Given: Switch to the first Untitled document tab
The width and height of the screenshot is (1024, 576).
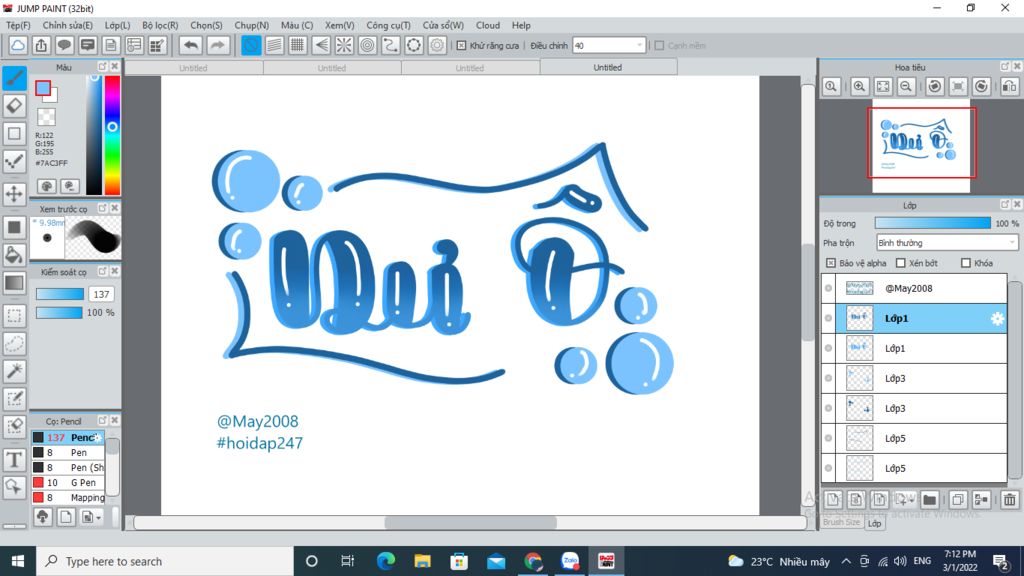Looking at the screenshot, I should coord(193,68).
